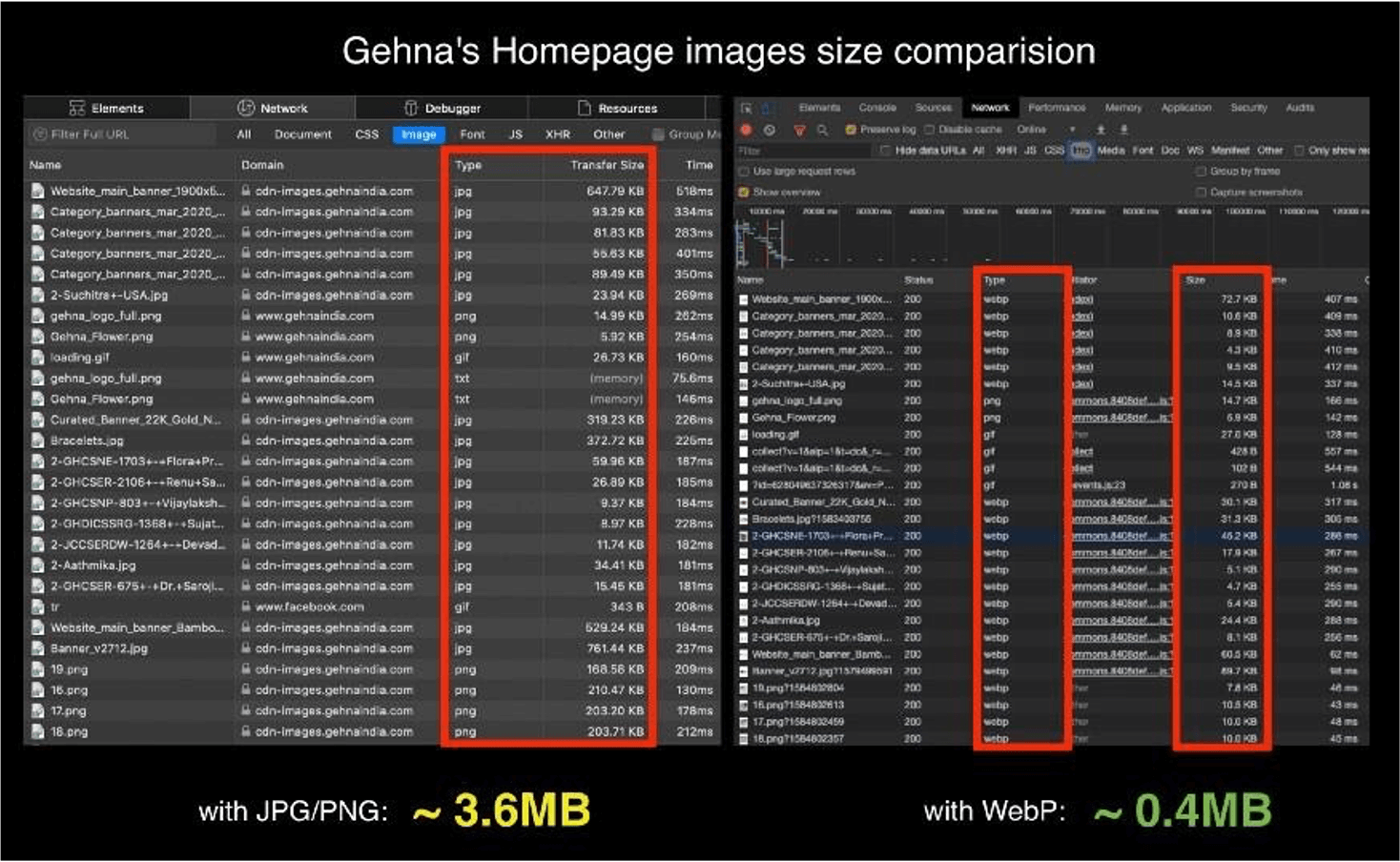Select the XHR filter in Safari inspector
Screen dimensions: 1400x862
[x=558, y=134]
